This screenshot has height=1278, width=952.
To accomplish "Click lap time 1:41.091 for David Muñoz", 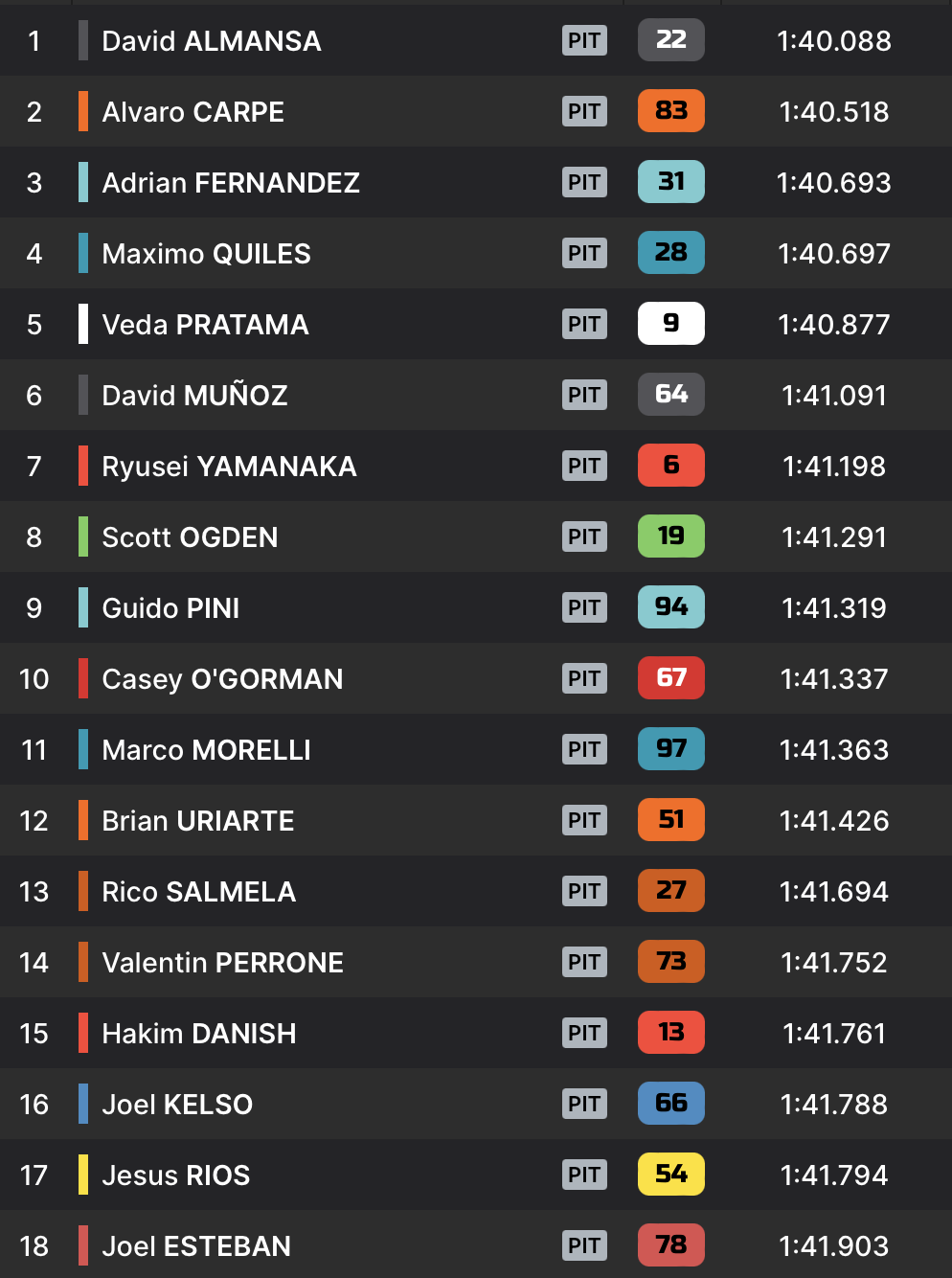I will click(x=833, y=396).
